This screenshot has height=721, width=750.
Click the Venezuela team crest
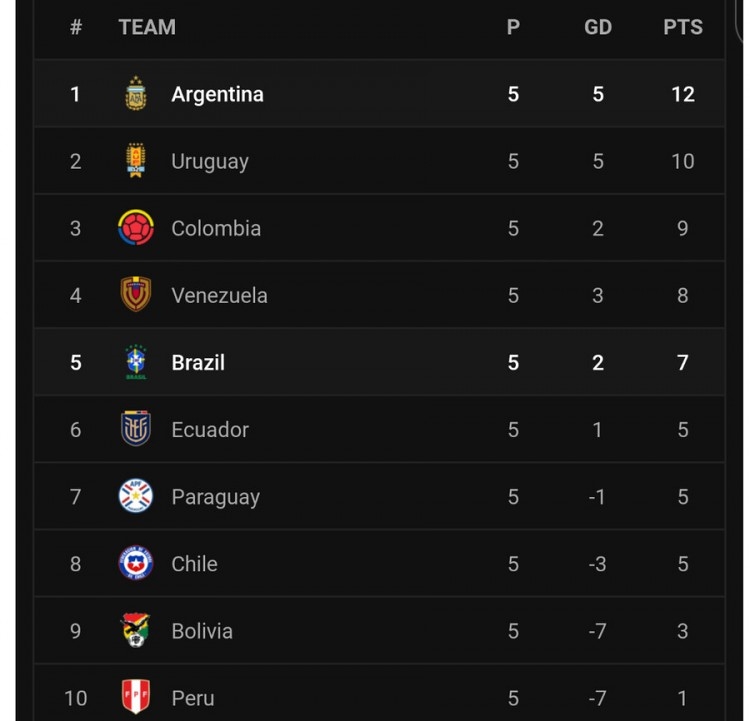[136, 294]
